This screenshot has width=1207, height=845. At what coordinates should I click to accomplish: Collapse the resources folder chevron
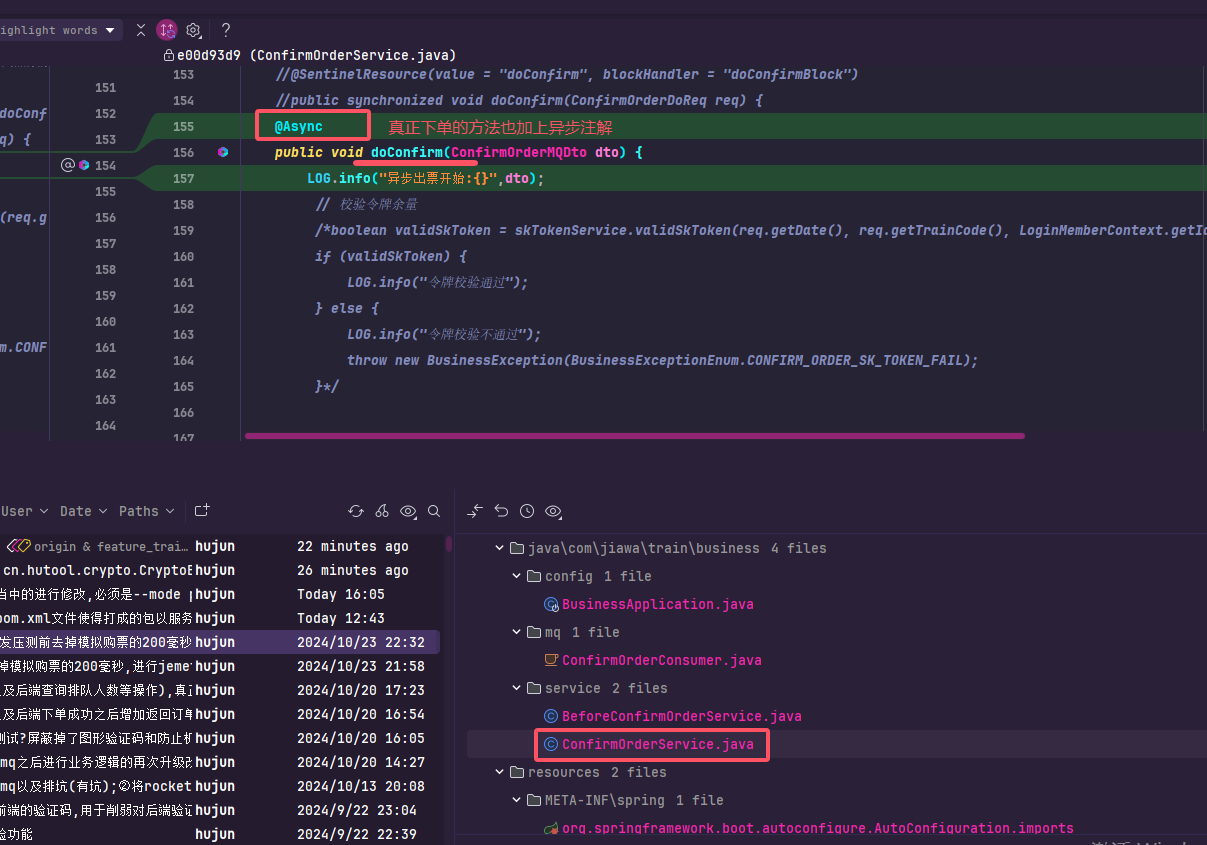click(x=500, y=772)
